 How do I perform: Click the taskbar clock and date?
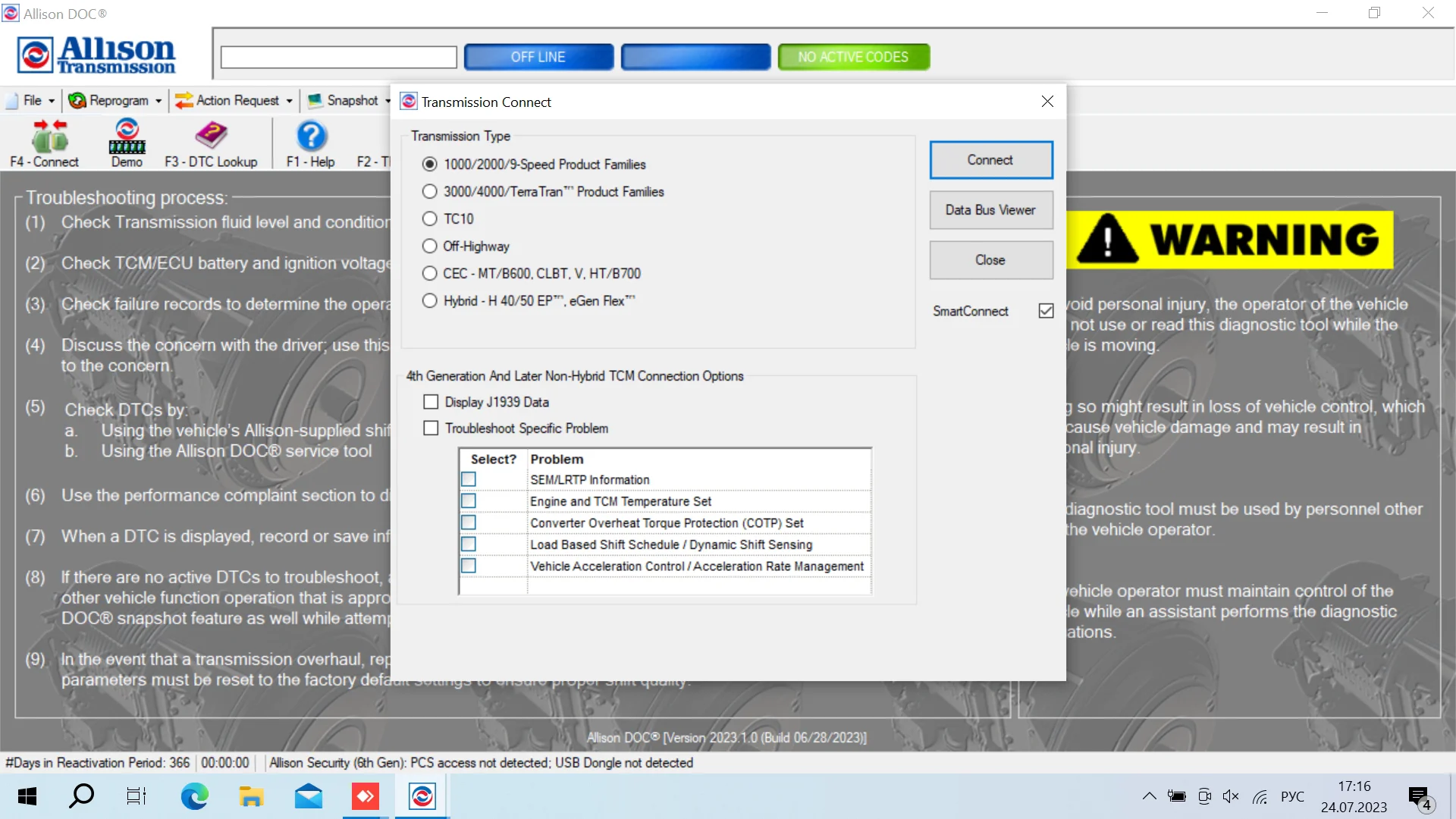(1354, 796)
